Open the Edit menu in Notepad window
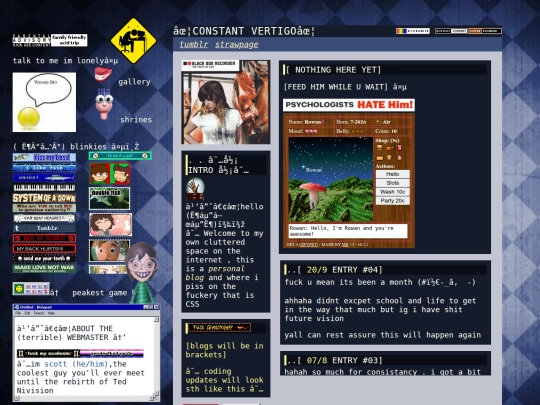540x405 pixels. 27,313
